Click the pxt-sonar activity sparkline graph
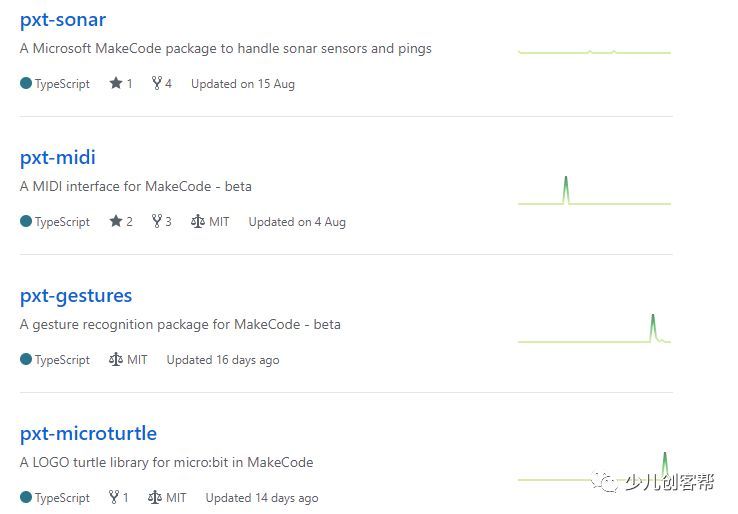The width and height of the screenshot is (738, 514). pyautogui.click(x=594, y=51)
